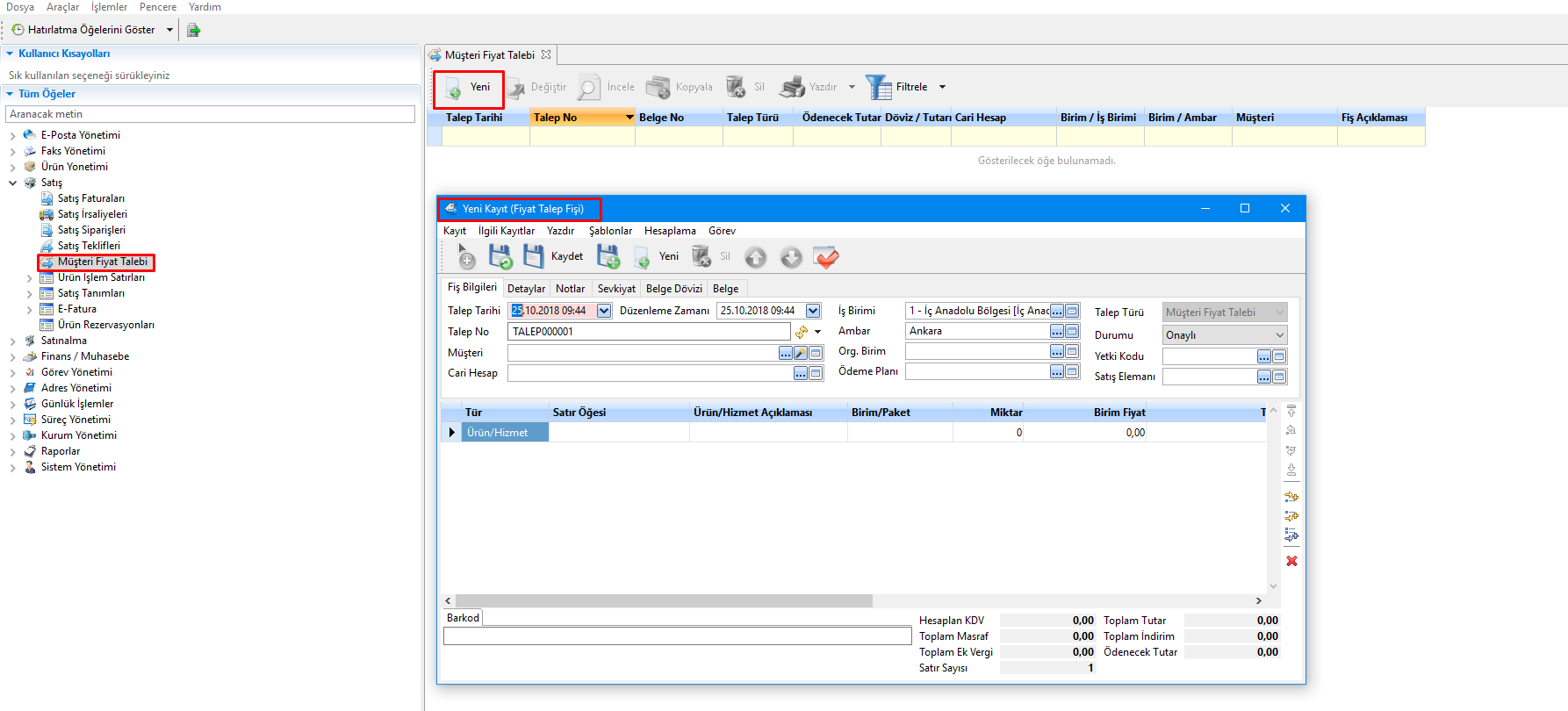Click into the Barkod input field
The image size is (1568, 711).
(x=677, y=636)
